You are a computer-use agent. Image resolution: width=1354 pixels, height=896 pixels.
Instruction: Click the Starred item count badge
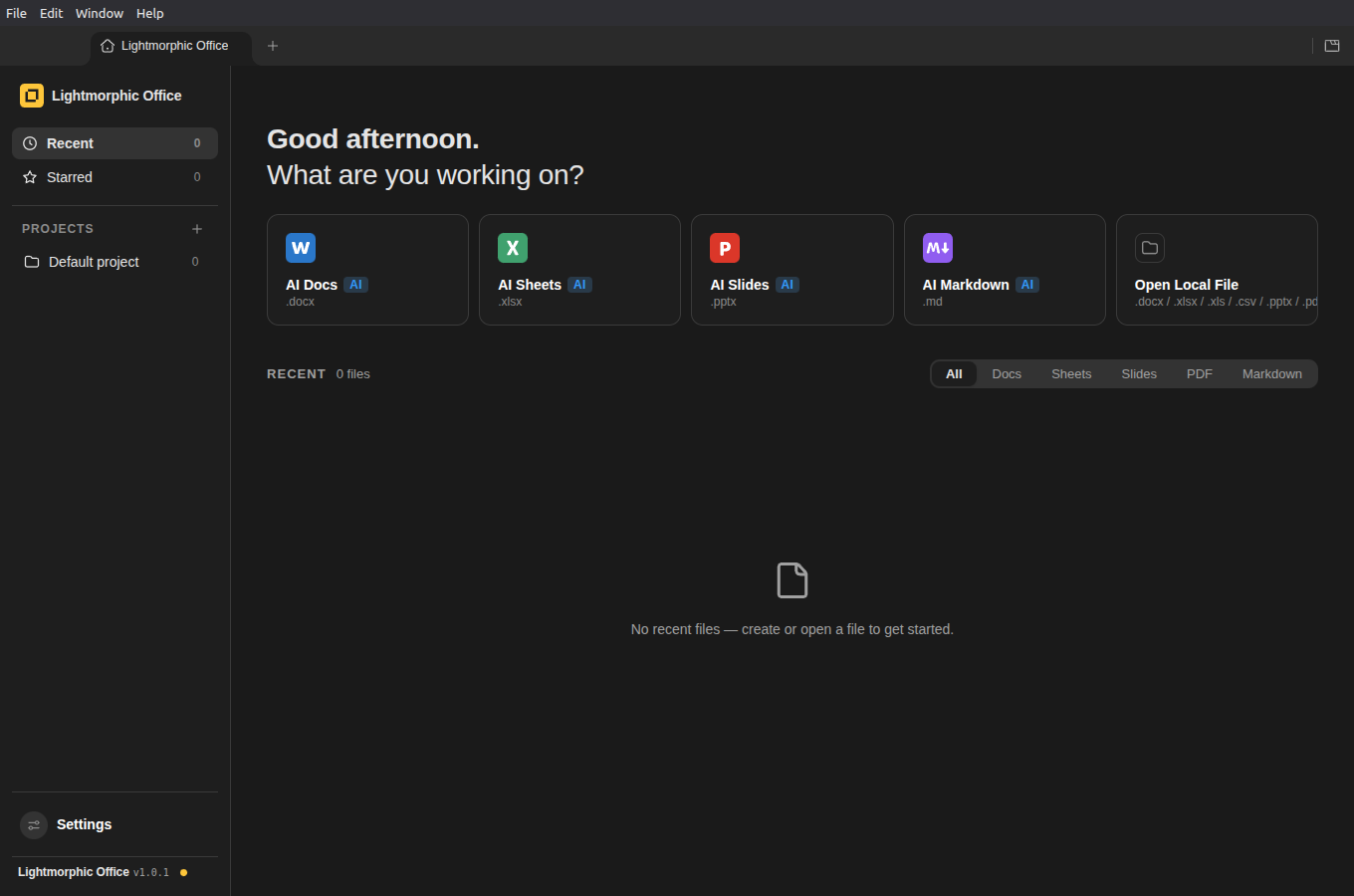(x=197, y=177)
